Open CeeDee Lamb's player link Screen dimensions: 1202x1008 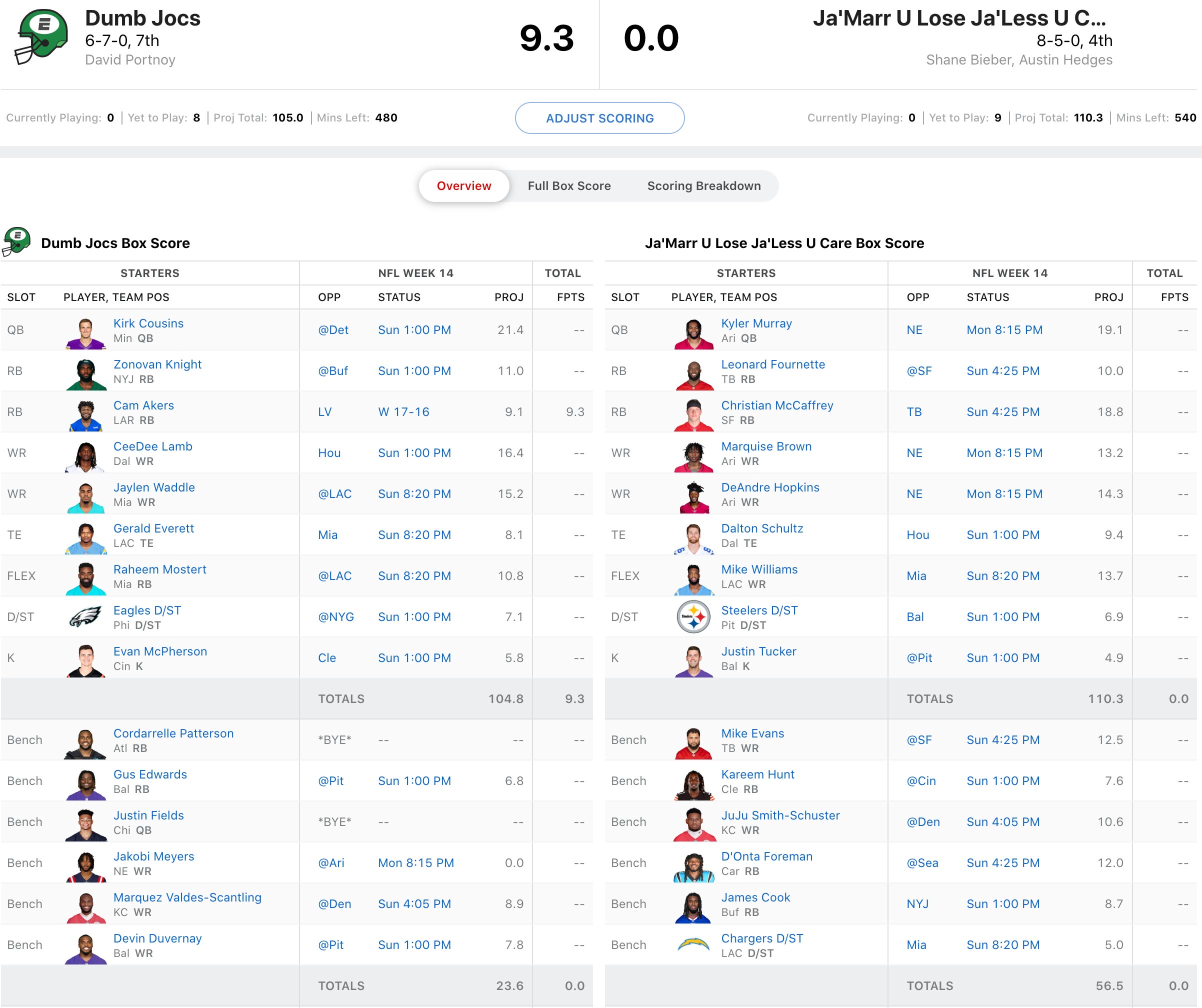(x=152, y=446)
